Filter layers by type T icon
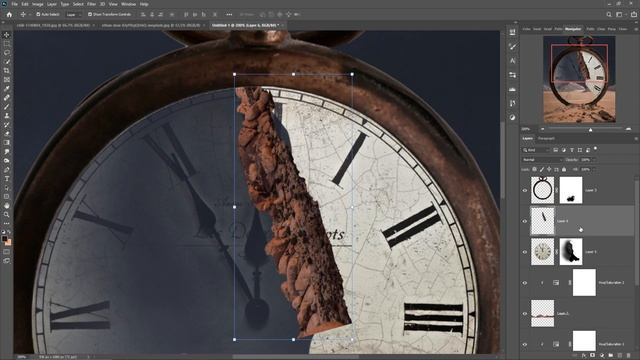The image size is (640, 360). [x=572, y=150]
